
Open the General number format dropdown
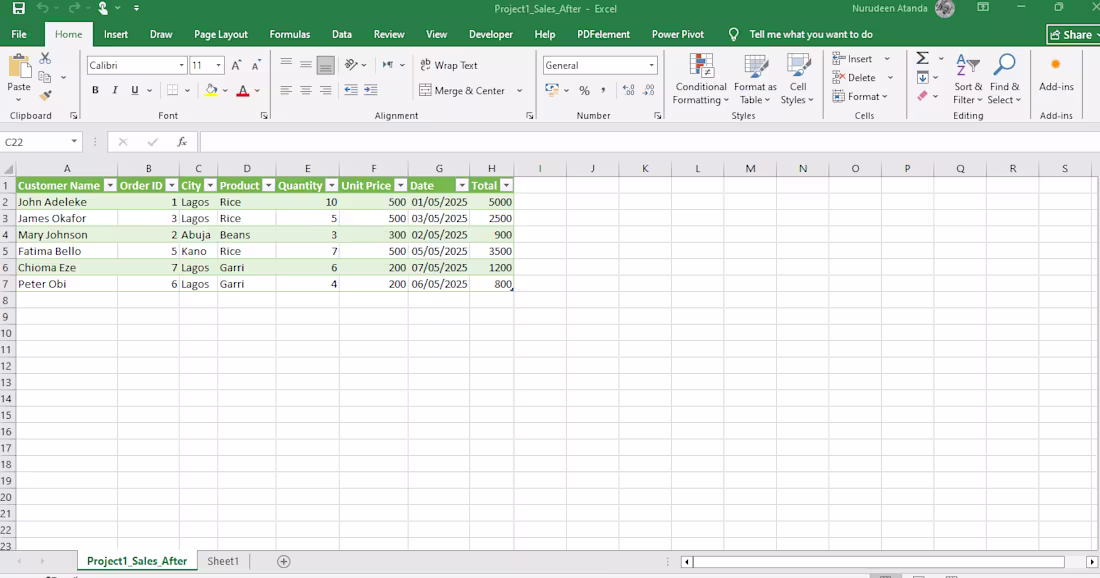652,65
